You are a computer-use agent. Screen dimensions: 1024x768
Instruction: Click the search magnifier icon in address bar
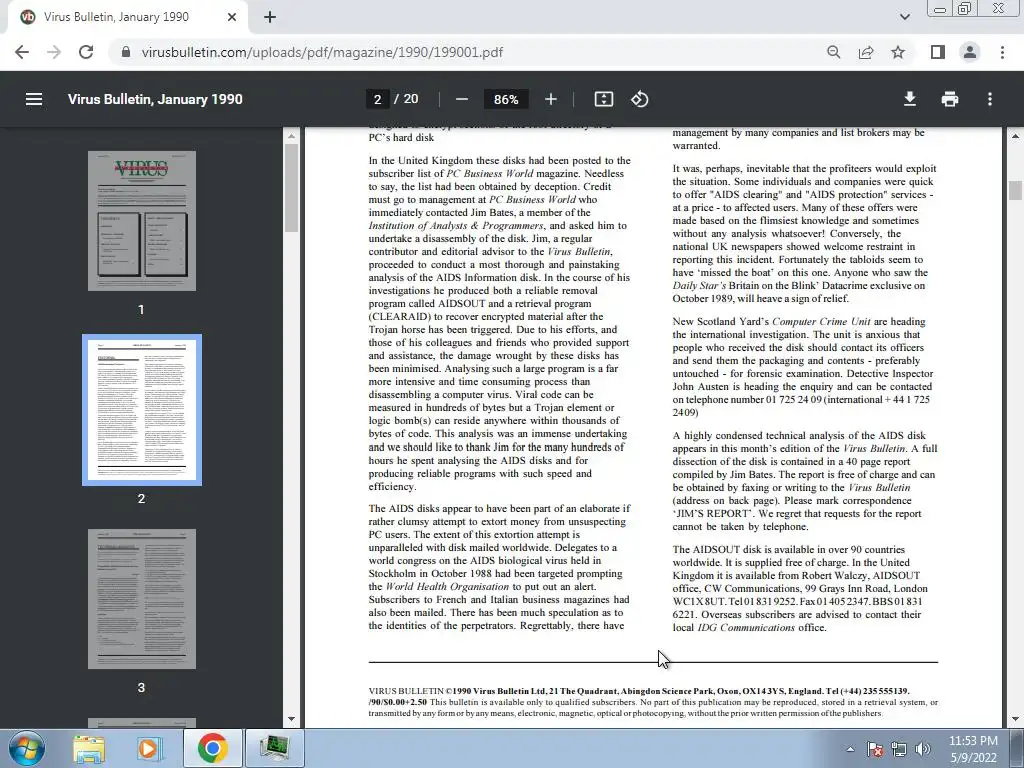833,52
